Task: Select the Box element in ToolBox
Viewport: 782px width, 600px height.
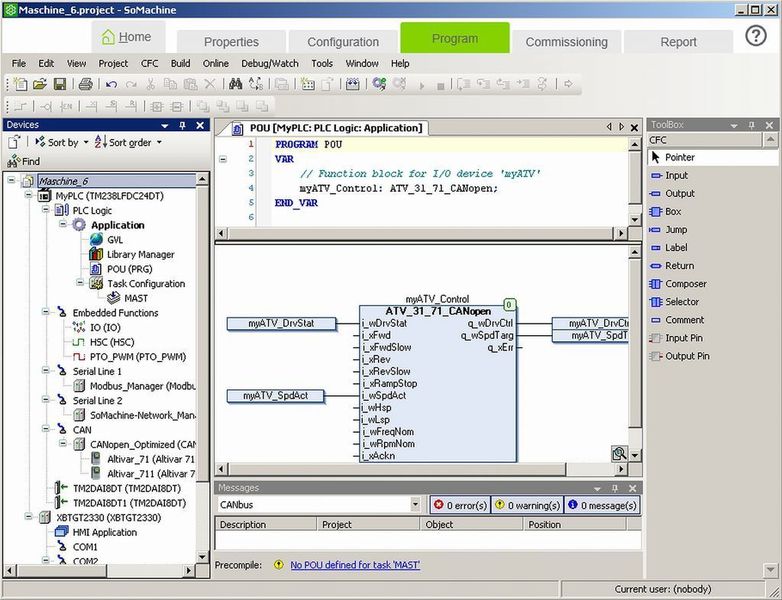Action: 666,211
